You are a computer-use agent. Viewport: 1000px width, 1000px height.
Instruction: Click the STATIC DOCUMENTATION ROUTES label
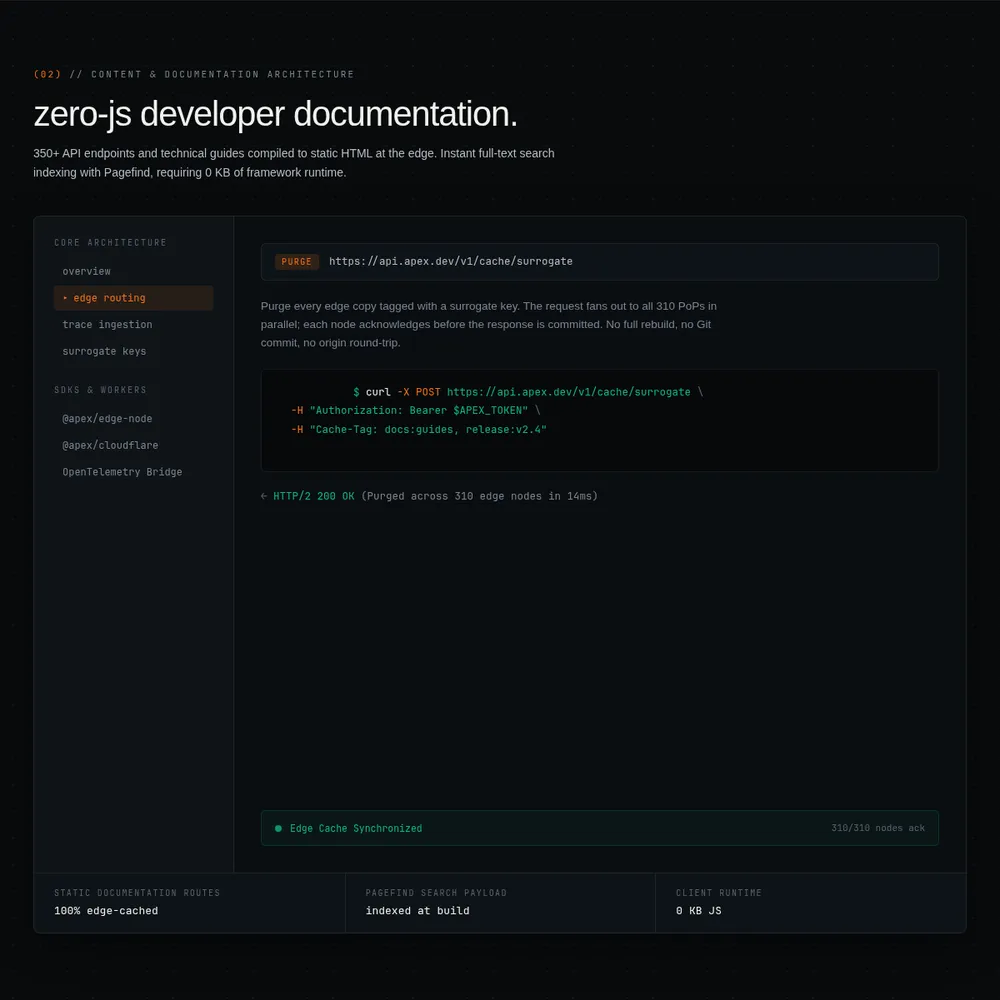[x=137, y=893]
